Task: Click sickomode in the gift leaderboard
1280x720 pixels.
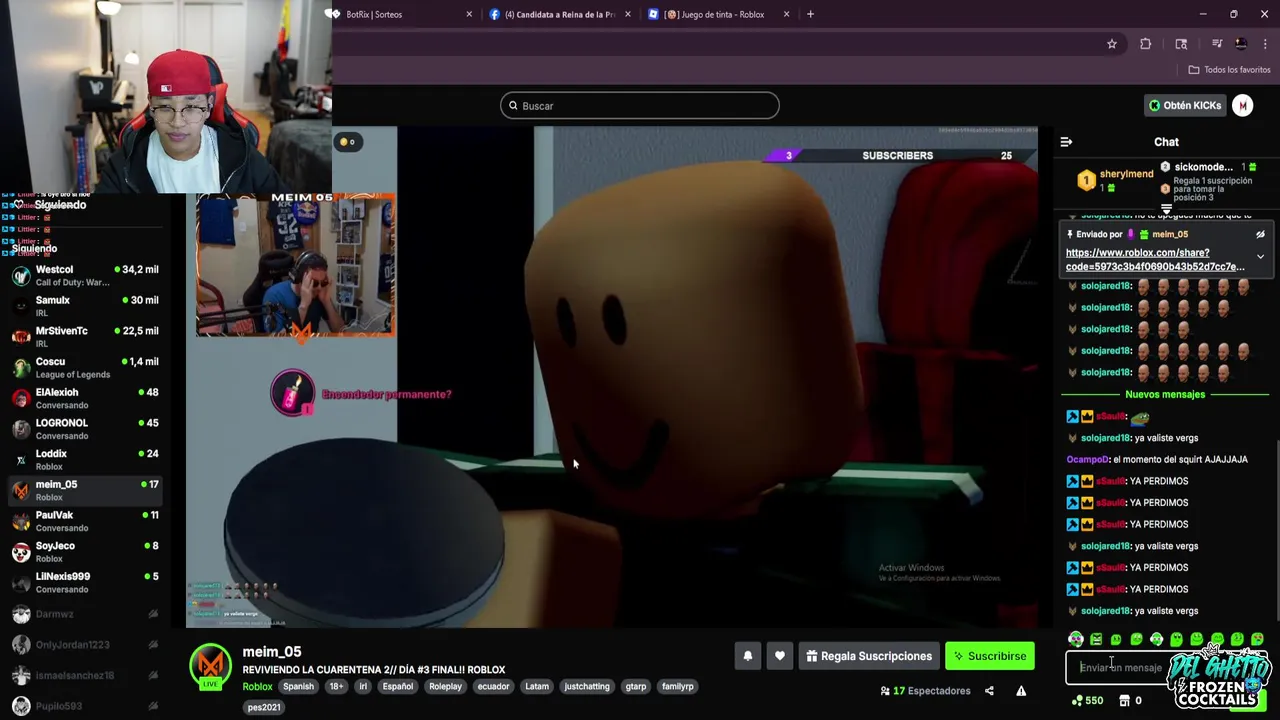Action: tap(1203, 167)
